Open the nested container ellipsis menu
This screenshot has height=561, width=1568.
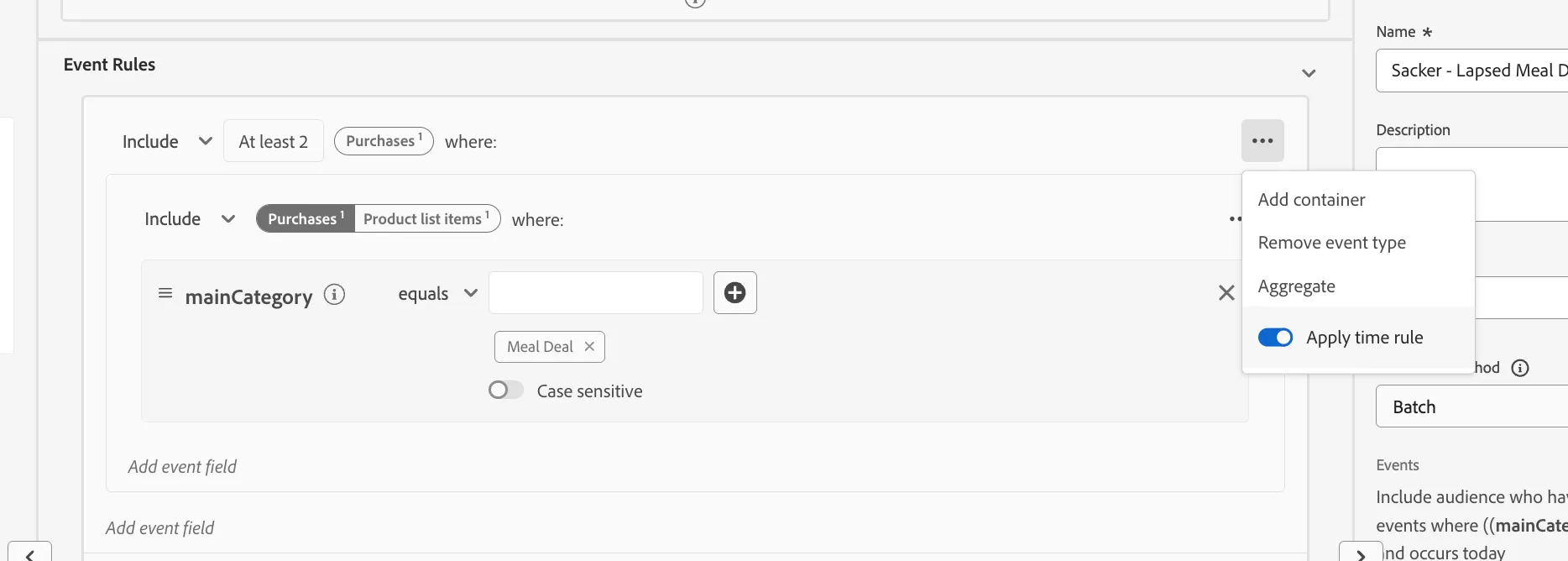click(x=1235, y=219)
